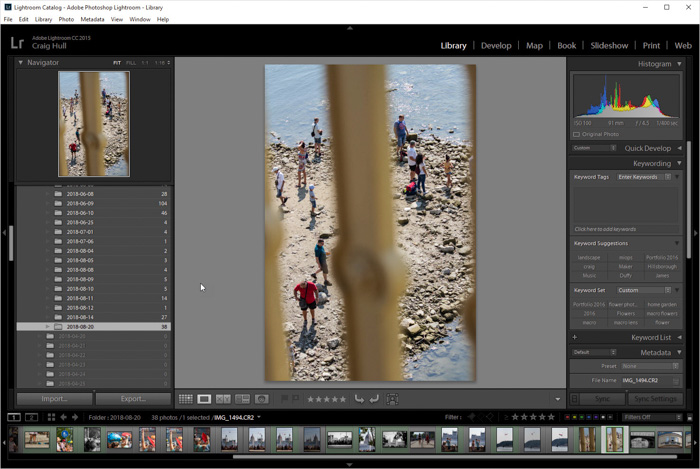Expand the Keyword List panel
The width and height of the screenshot is (700, 469).
click(x=679, y=337)
